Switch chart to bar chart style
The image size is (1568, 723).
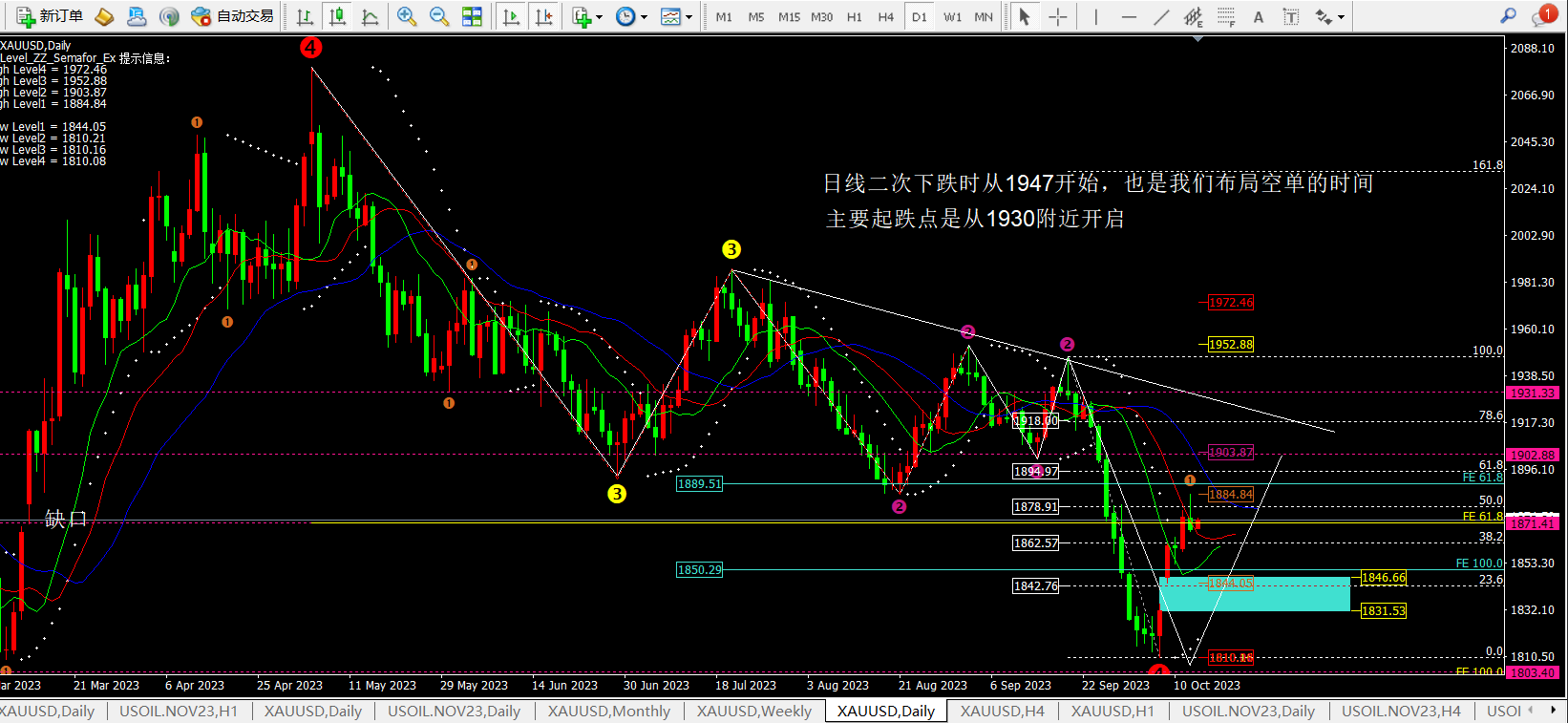click(305, 16)
